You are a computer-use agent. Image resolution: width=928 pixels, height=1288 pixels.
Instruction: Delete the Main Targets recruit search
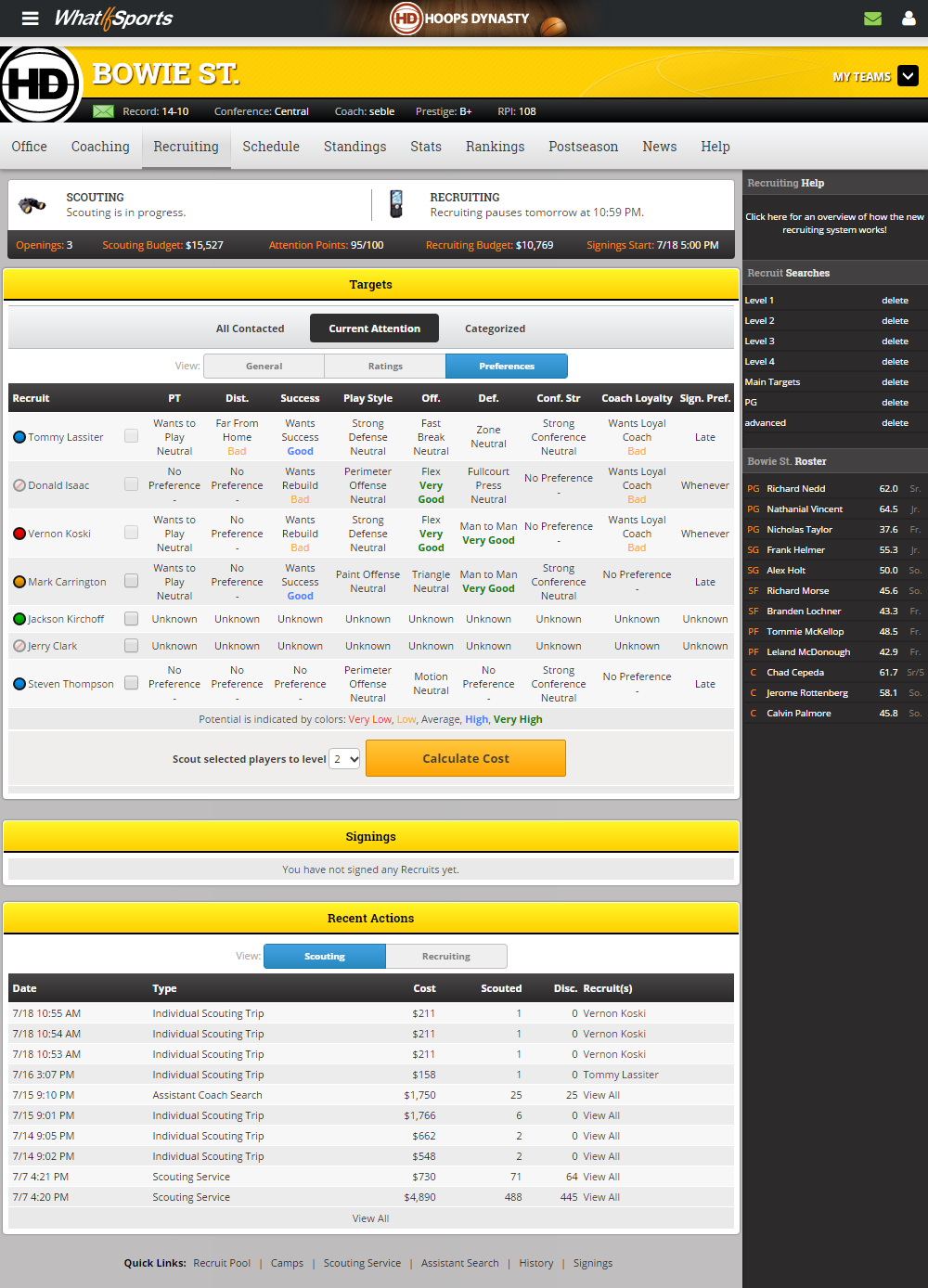[895, 382]
